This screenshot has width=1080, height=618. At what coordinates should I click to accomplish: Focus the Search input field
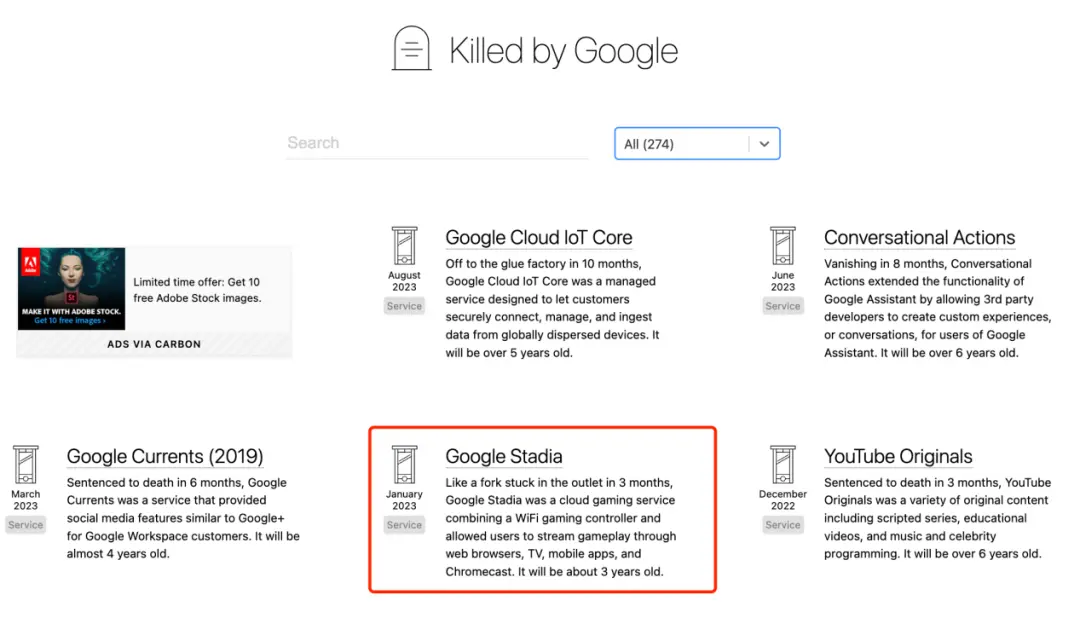437,143
